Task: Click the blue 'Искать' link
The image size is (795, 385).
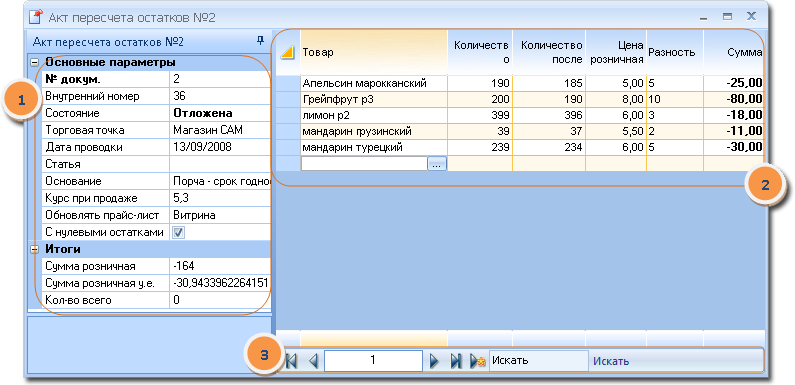Action: pyautogui.click(x=611, y=361)
